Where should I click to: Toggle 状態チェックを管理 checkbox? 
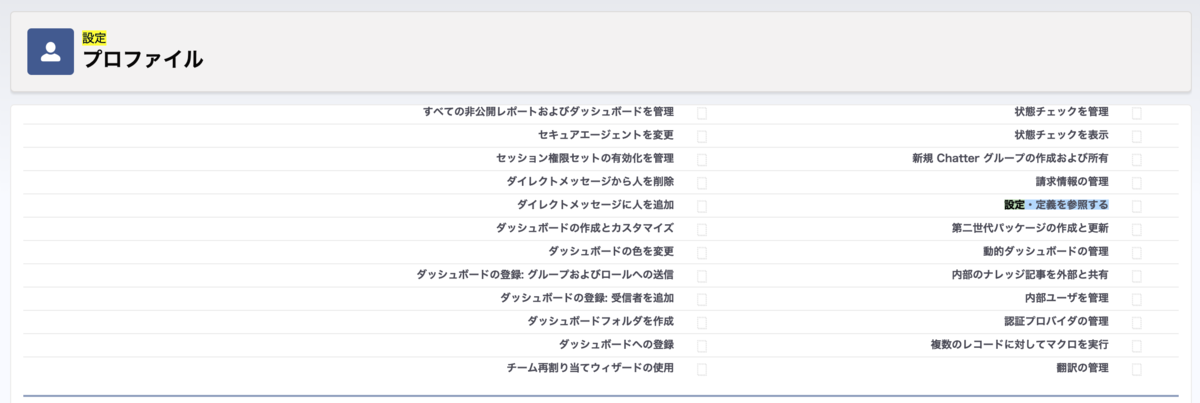1137,113
